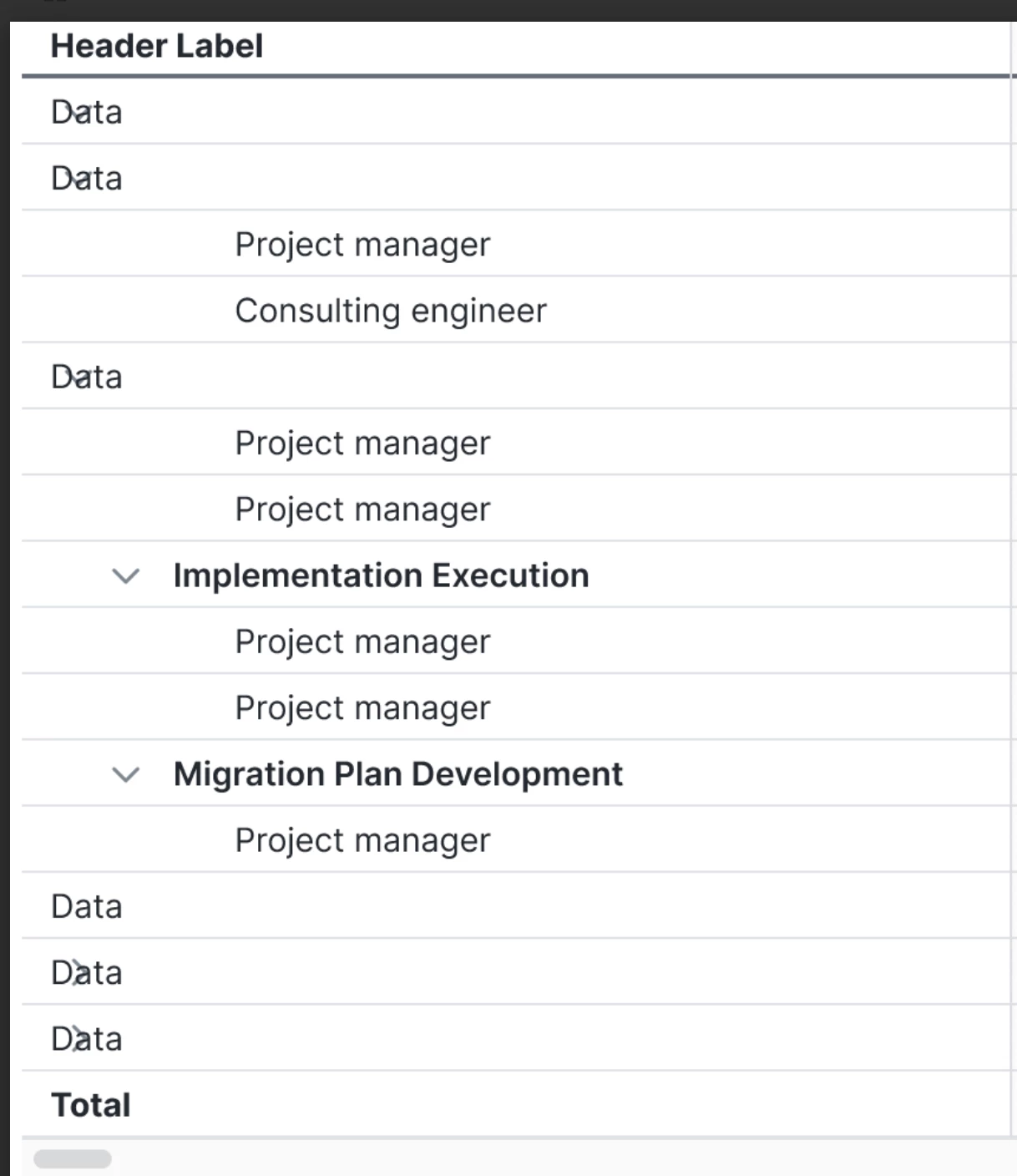Screen dimensions: 1017x1176
Task: Select Project manager directly below Consulting engineer's Data row
Action: pos(362,444)
